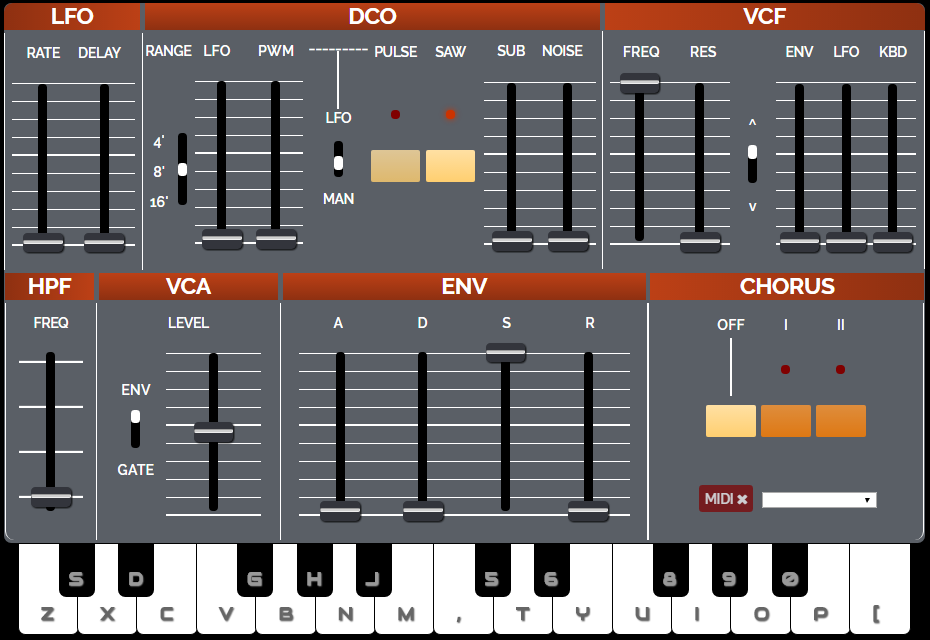
Task: Play the black piano key 8
Action: [x=671, y=569]
